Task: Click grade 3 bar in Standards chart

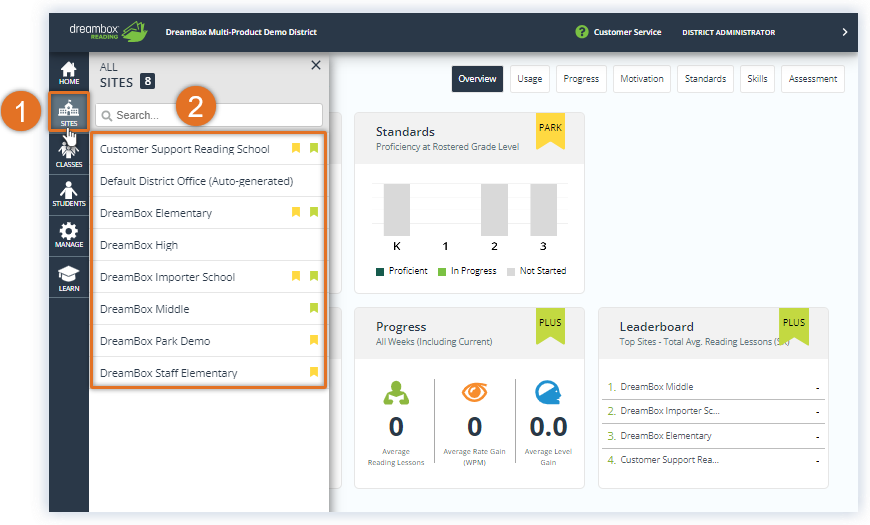Action: (544, 210)
